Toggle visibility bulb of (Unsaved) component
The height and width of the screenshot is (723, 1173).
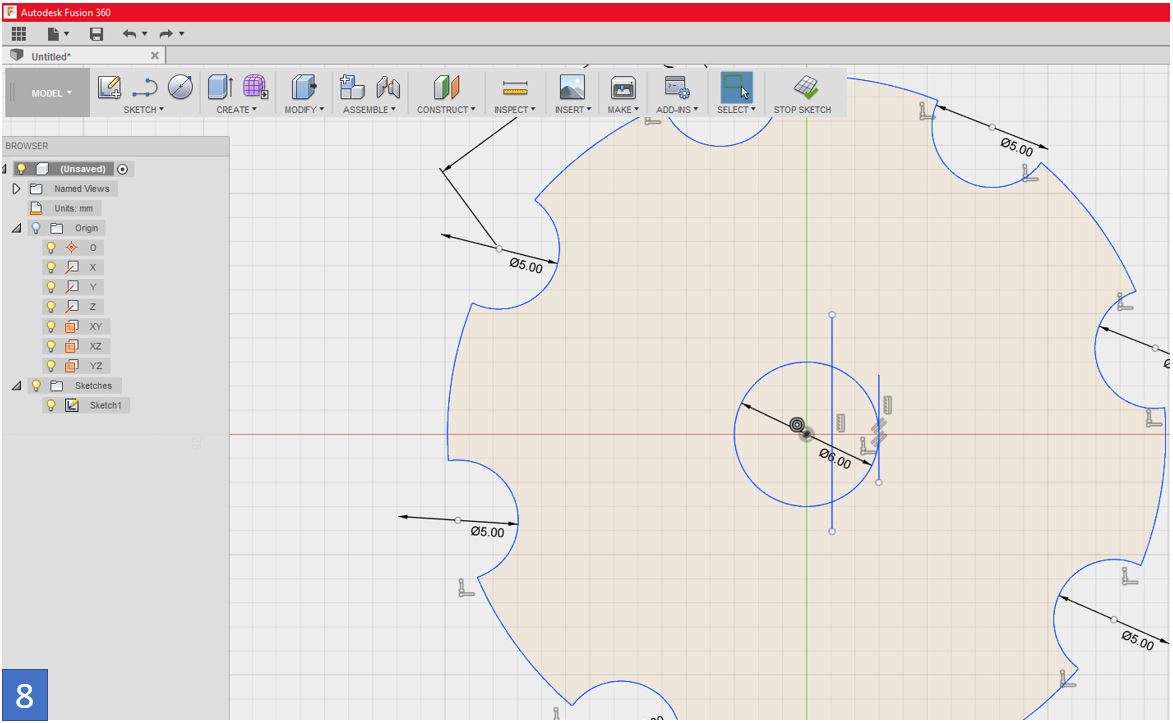[22, 169]
